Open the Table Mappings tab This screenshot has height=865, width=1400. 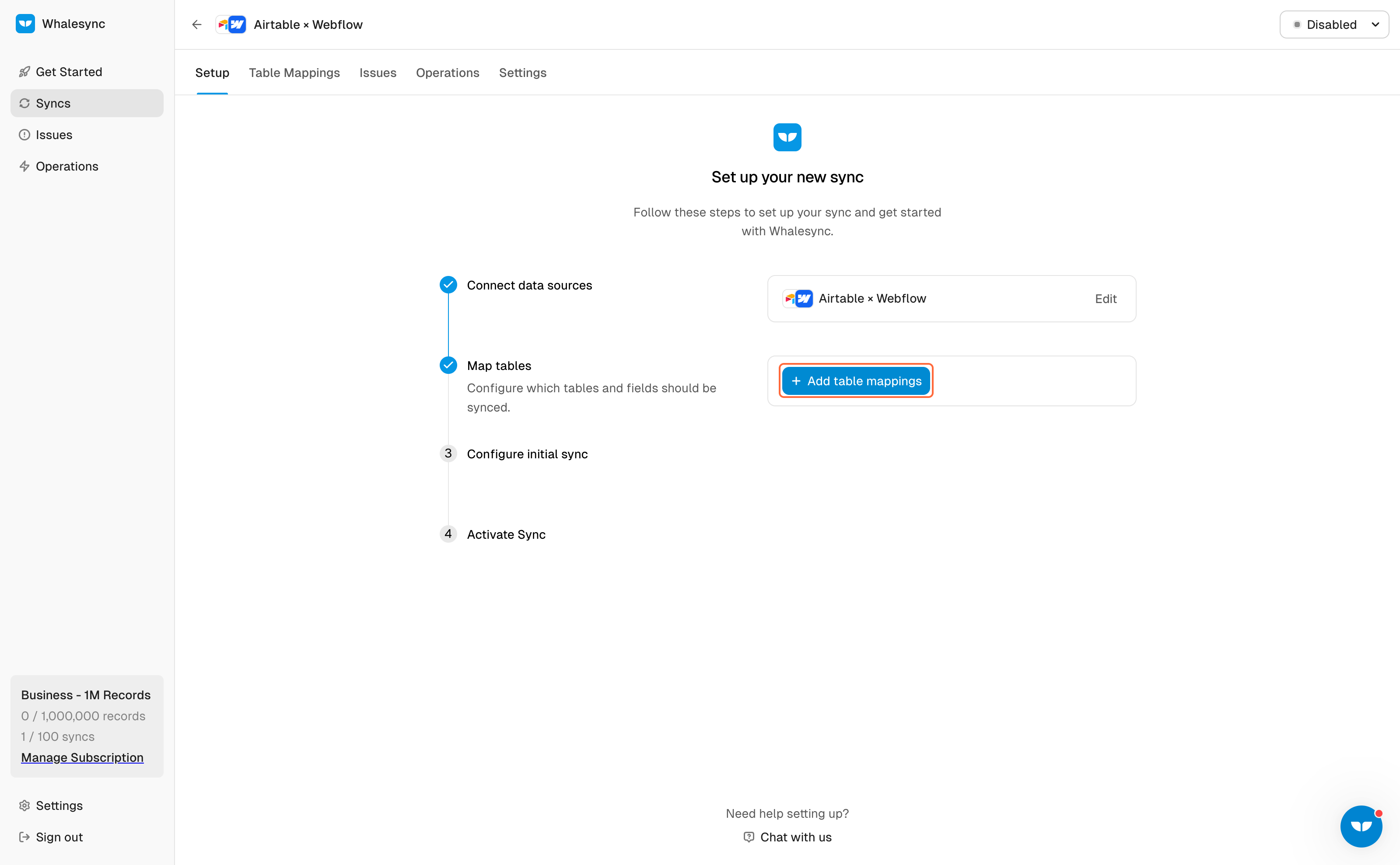(x=294, y=73)
